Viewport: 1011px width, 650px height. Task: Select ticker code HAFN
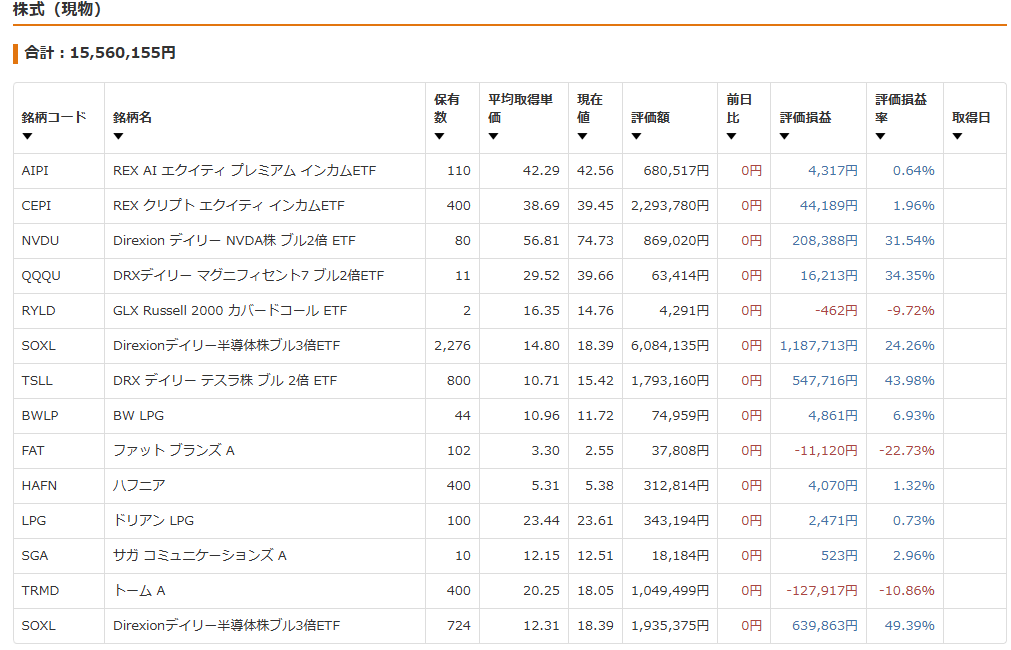click(39, 485)
